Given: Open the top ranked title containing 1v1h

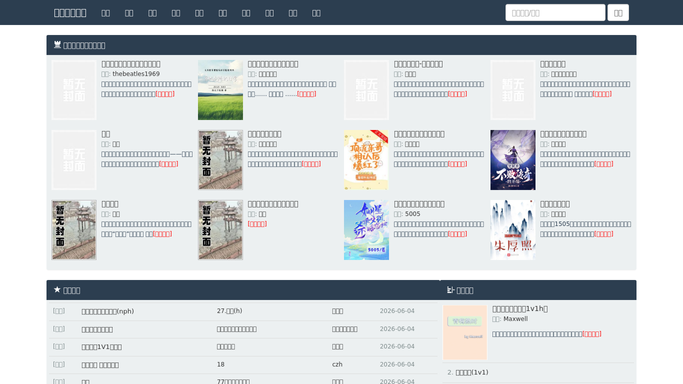Looking at the screenshot, I should 520,309.
